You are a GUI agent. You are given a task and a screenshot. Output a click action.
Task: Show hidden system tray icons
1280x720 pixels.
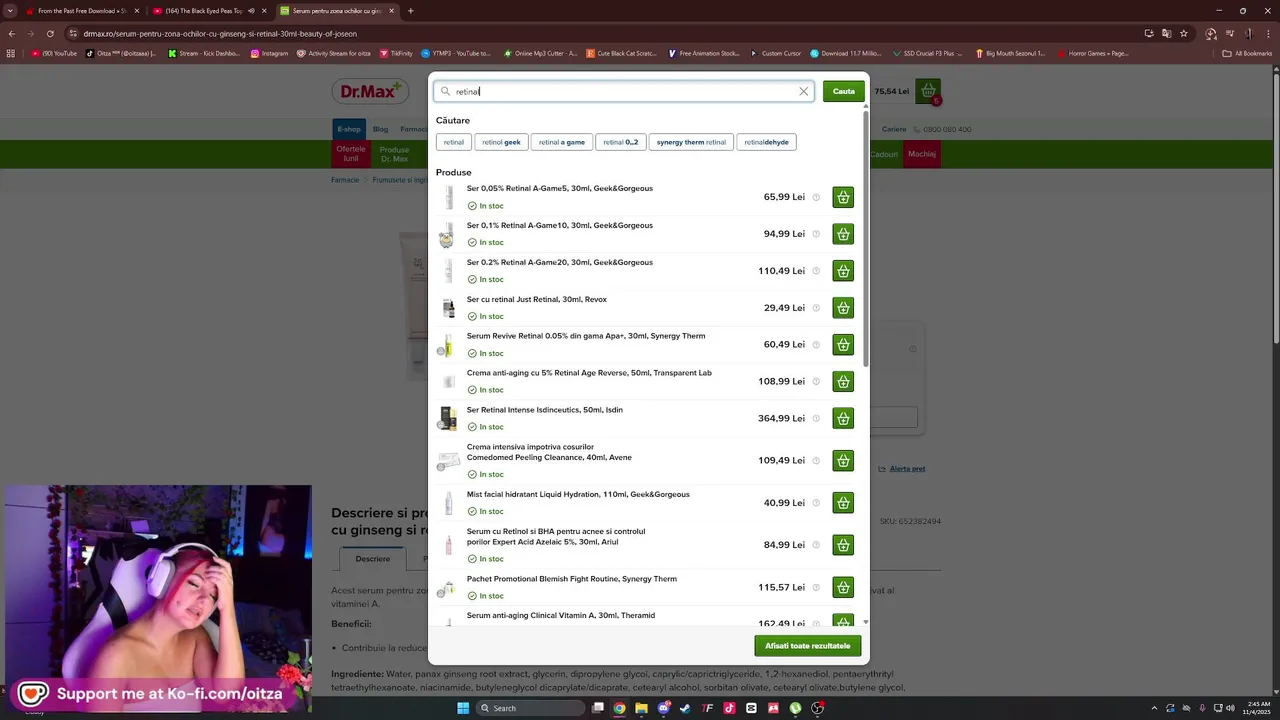(x=1155, y=708)
